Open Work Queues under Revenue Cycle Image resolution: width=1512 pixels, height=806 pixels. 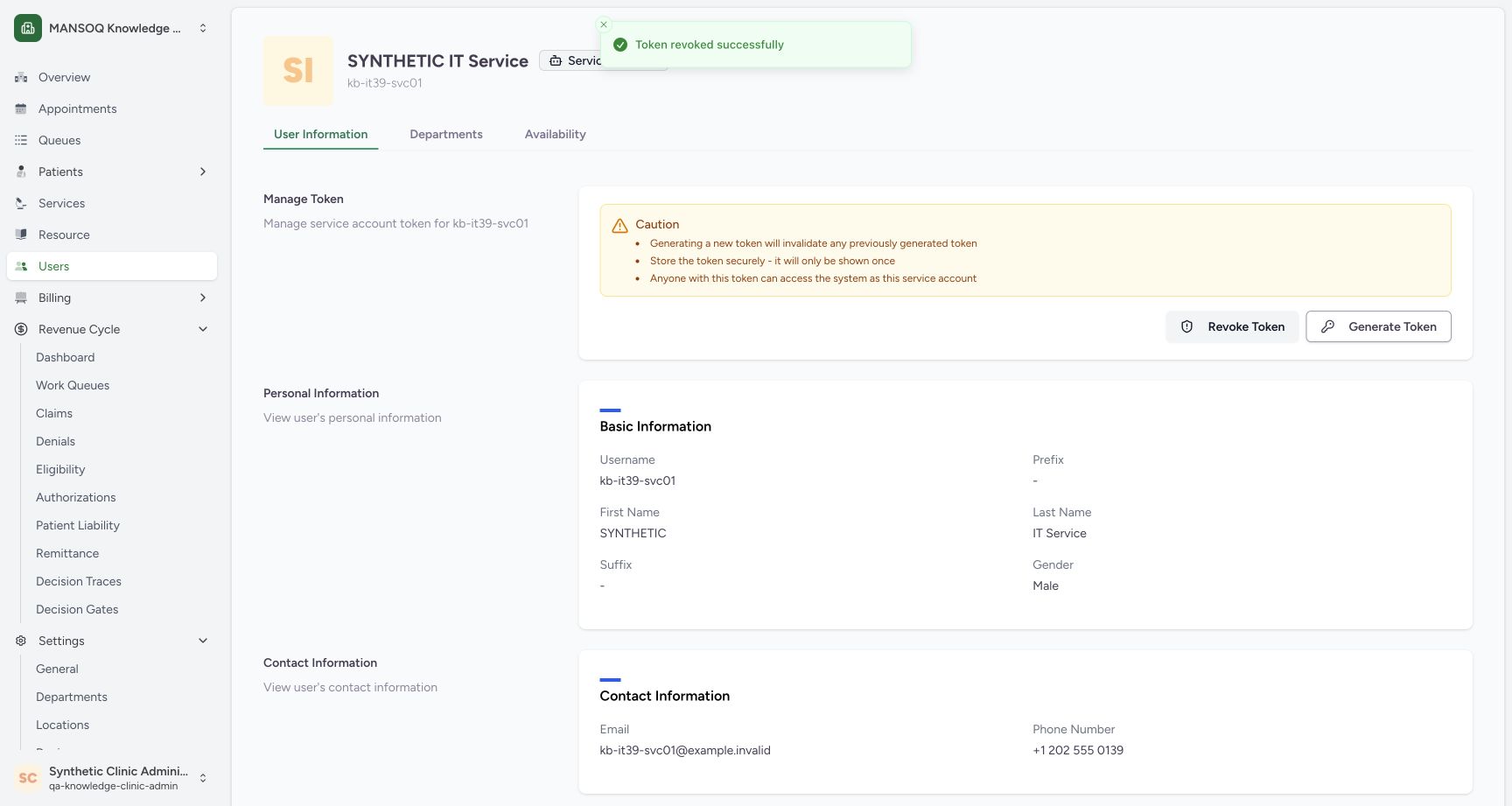click(73, 385)
